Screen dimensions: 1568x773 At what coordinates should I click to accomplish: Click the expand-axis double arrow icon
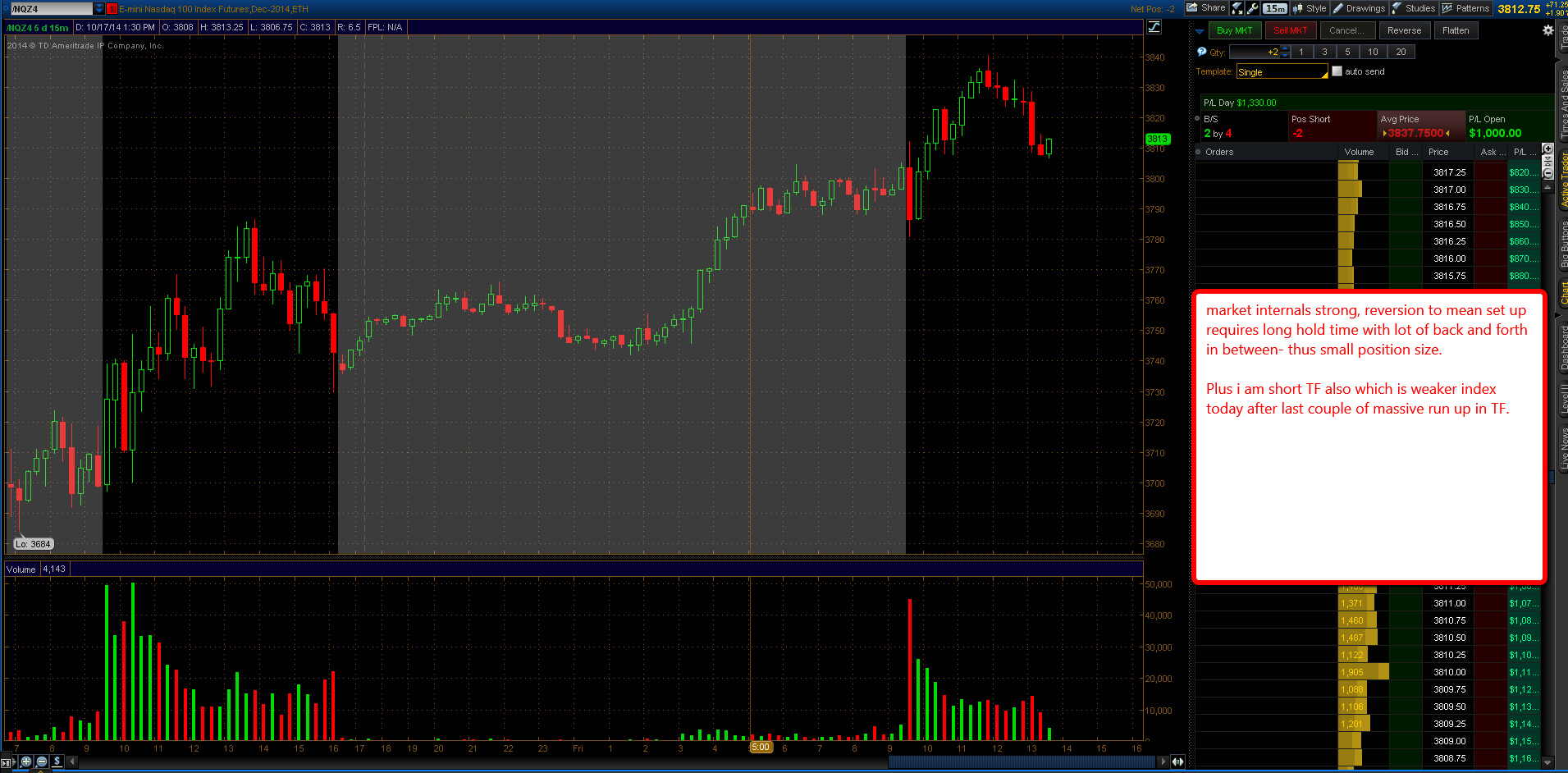pyautogui.click(x=1178, y=762)
